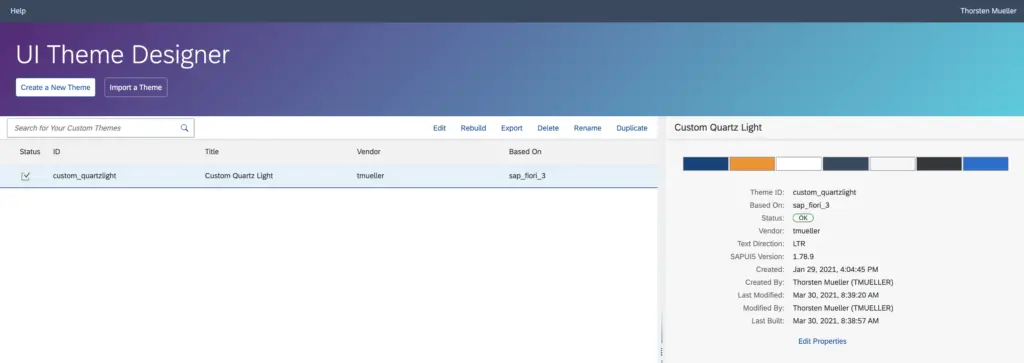Click the search magnifier icon
Viewport: 1024px width, 363px height.
click(x=185, y=128)
